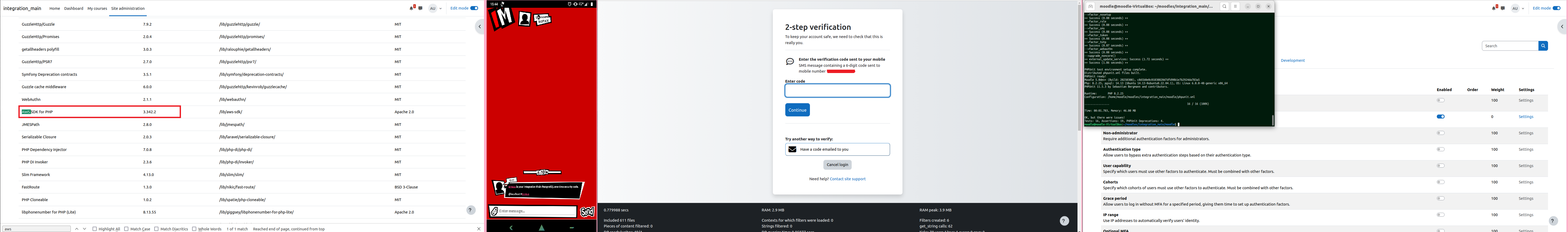Enable Match Case checkbox
The height and width of the screenshot is (232, 1568).
pos(126,229)
